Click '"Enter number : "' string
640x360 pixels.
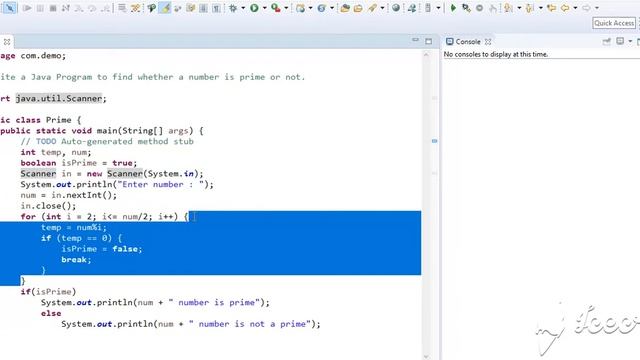[x=160, y=184]
